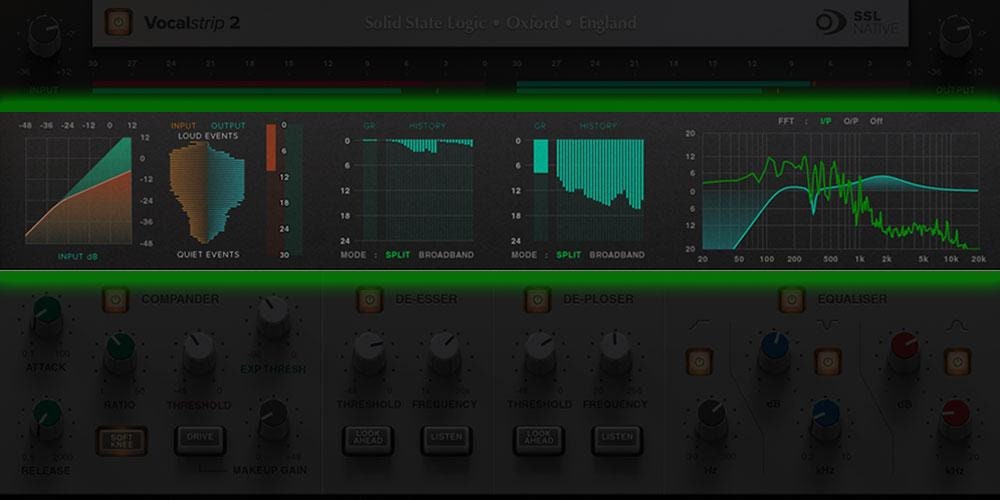Screen dimensions: 1000x500
Task: Click the blue notch band dB knob
Action: (774, 353)
